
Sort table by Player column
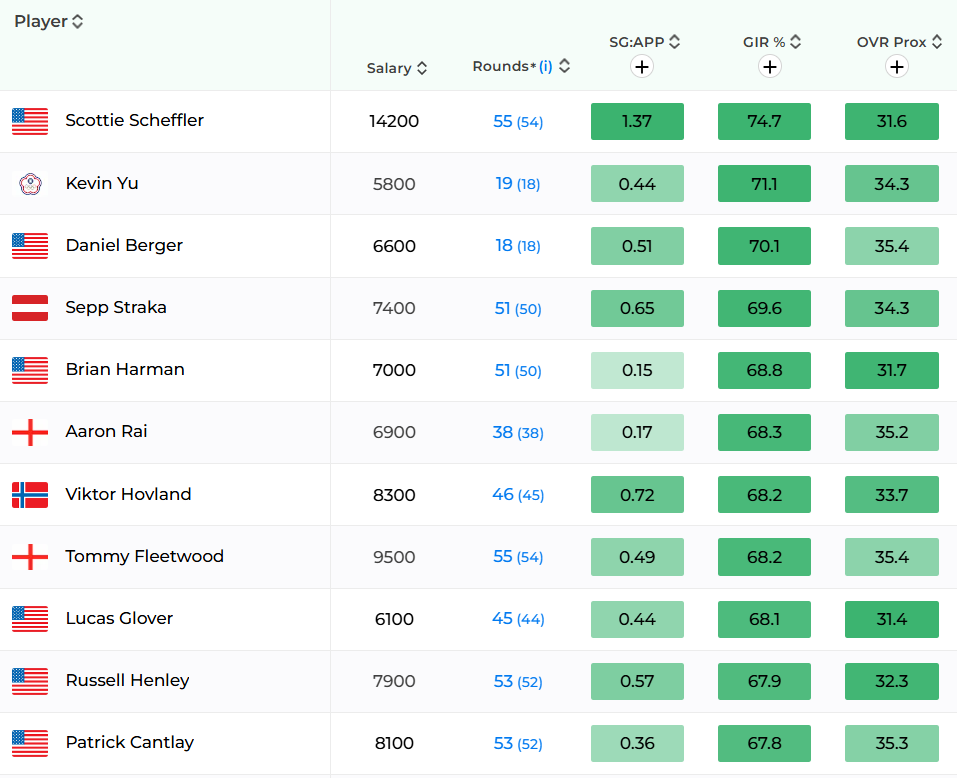tap(49, 21)
